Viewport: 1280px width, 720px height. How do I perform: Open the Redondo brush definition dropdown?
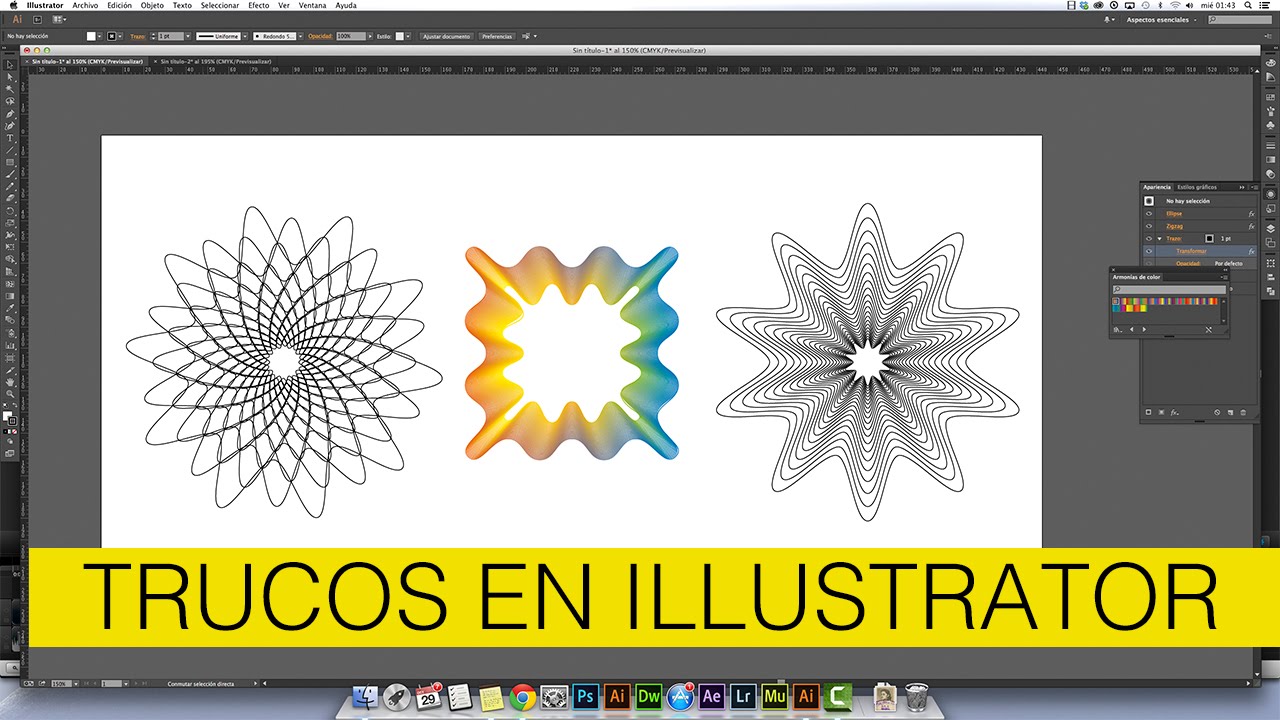coord(299,36)
